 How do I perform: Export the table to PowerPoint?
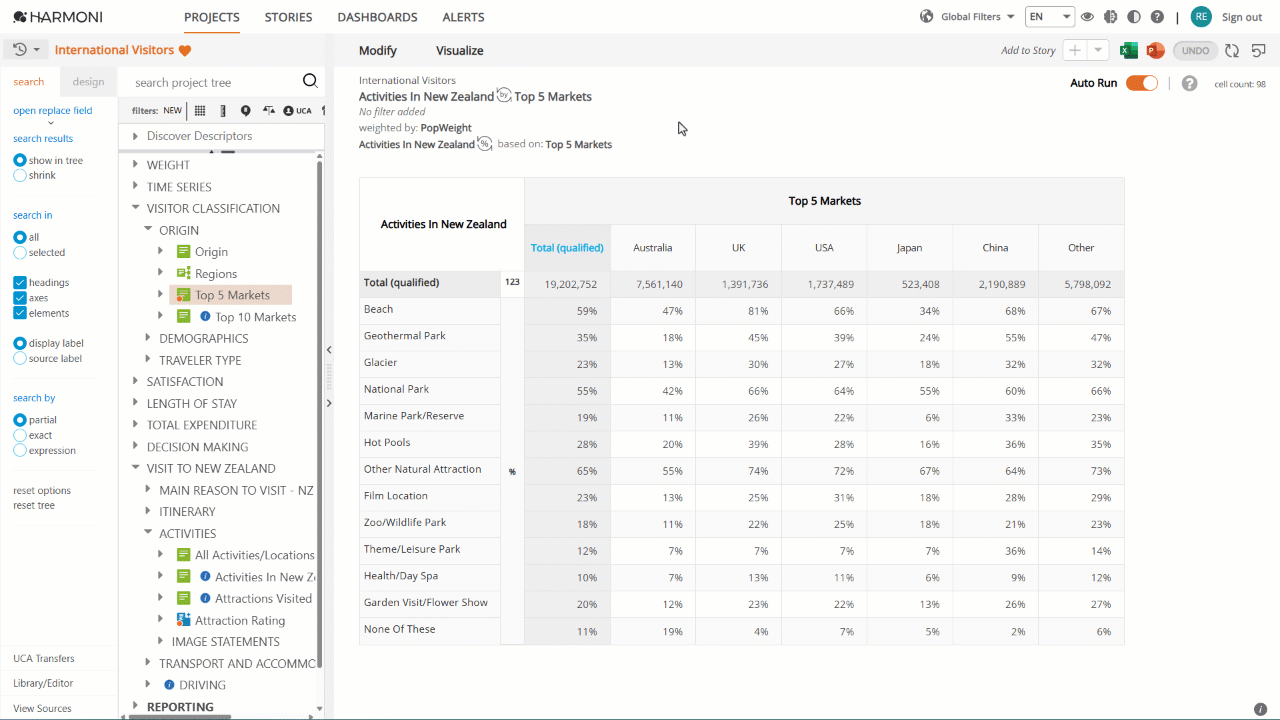click(1155, 51)
